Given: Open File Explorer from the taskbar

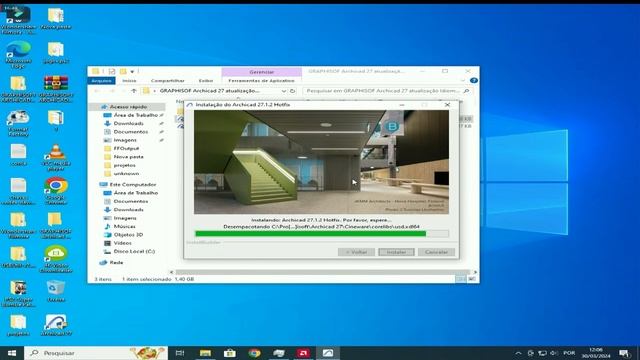Looking at the screenshot, I should [205, 353].
